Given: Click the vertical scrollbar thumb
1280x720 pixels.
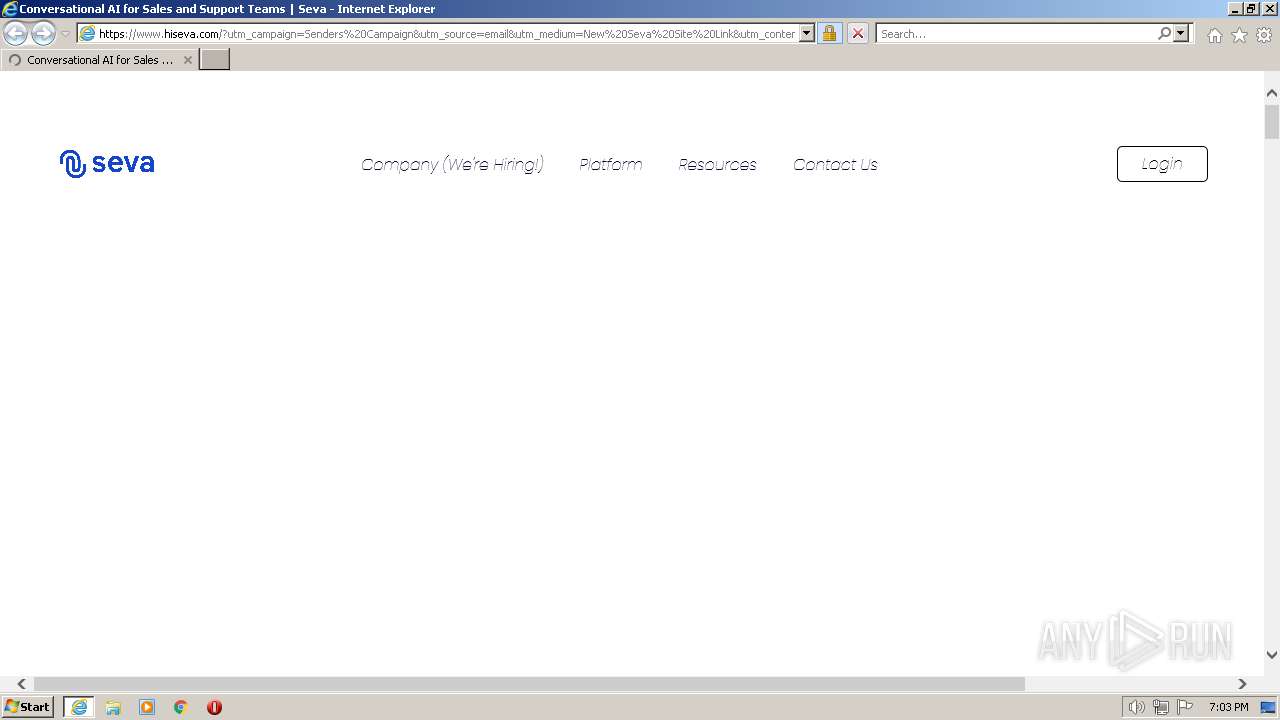Looking at the screenshot, I should (x=1272, y=121).
